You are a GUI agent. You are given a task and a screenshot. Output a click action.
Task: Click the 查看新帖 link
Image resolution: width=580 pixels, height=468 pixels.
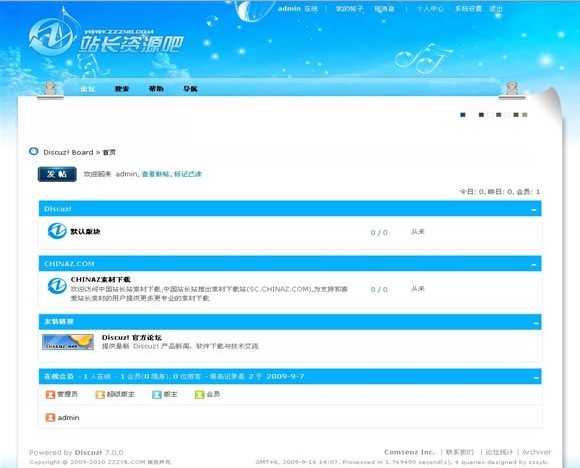coord(155,174)
